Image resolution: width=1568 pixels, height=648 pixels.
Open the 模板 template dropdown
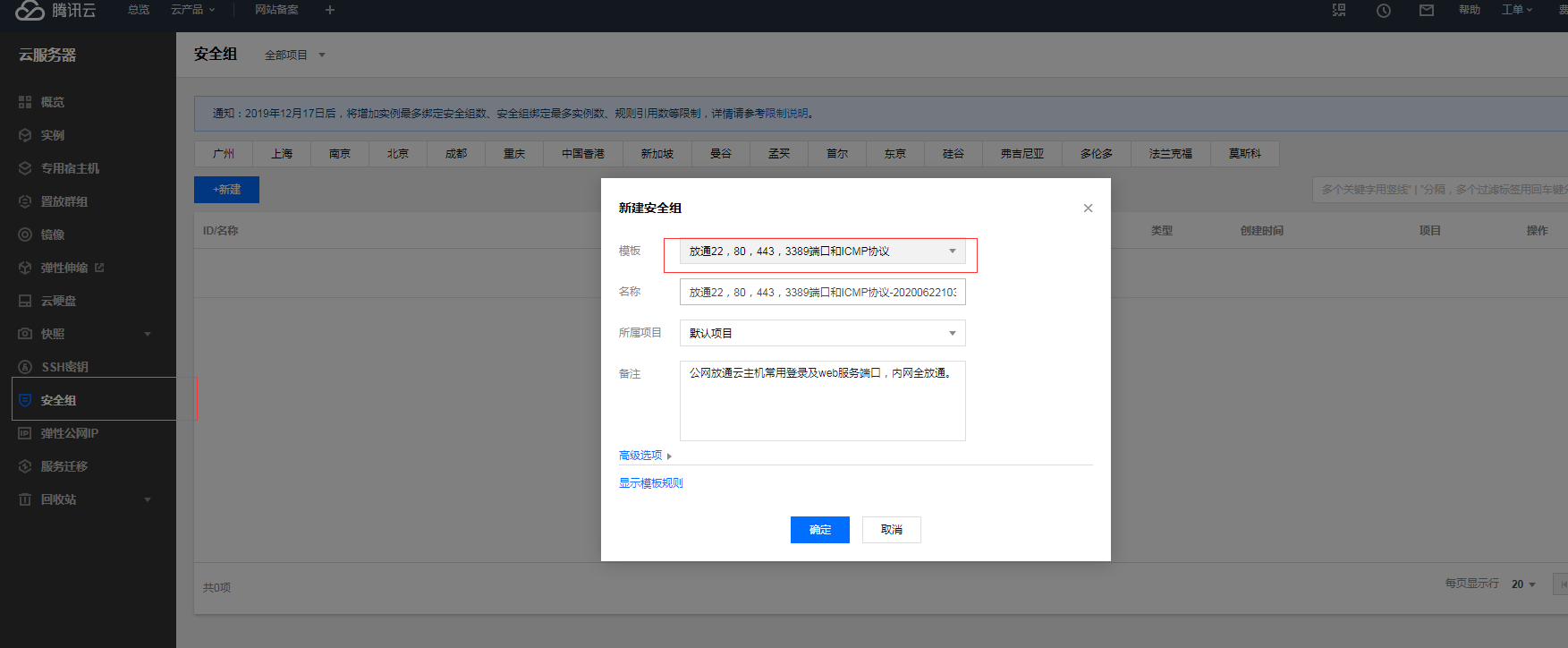pos(823,252)
